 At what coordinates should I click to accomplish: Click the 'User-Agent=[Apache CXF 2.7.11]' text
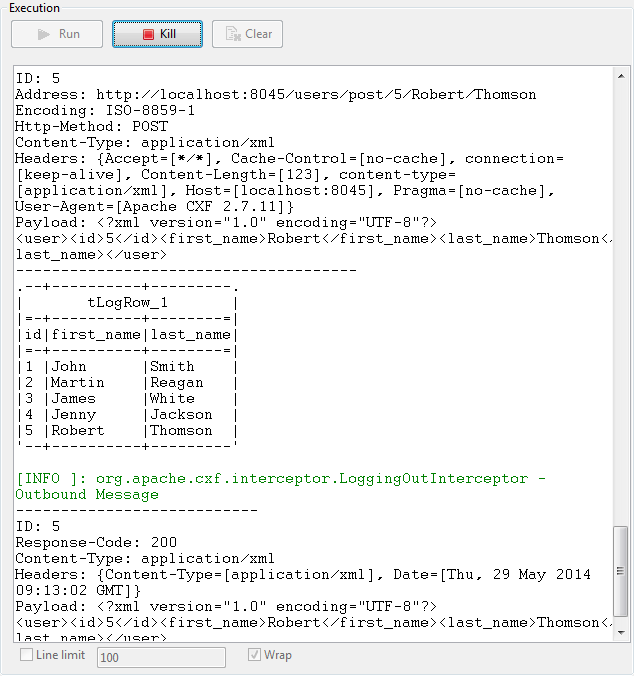tap(154, 207)
